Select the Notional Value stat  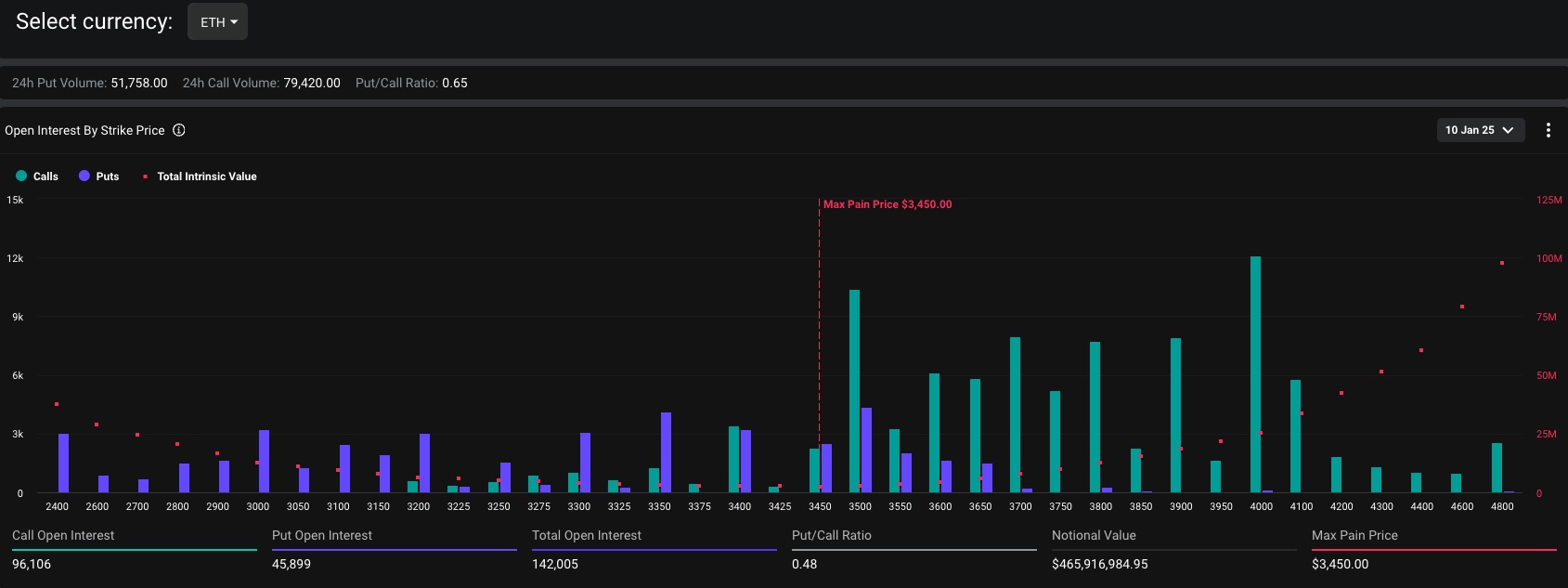1094,536
